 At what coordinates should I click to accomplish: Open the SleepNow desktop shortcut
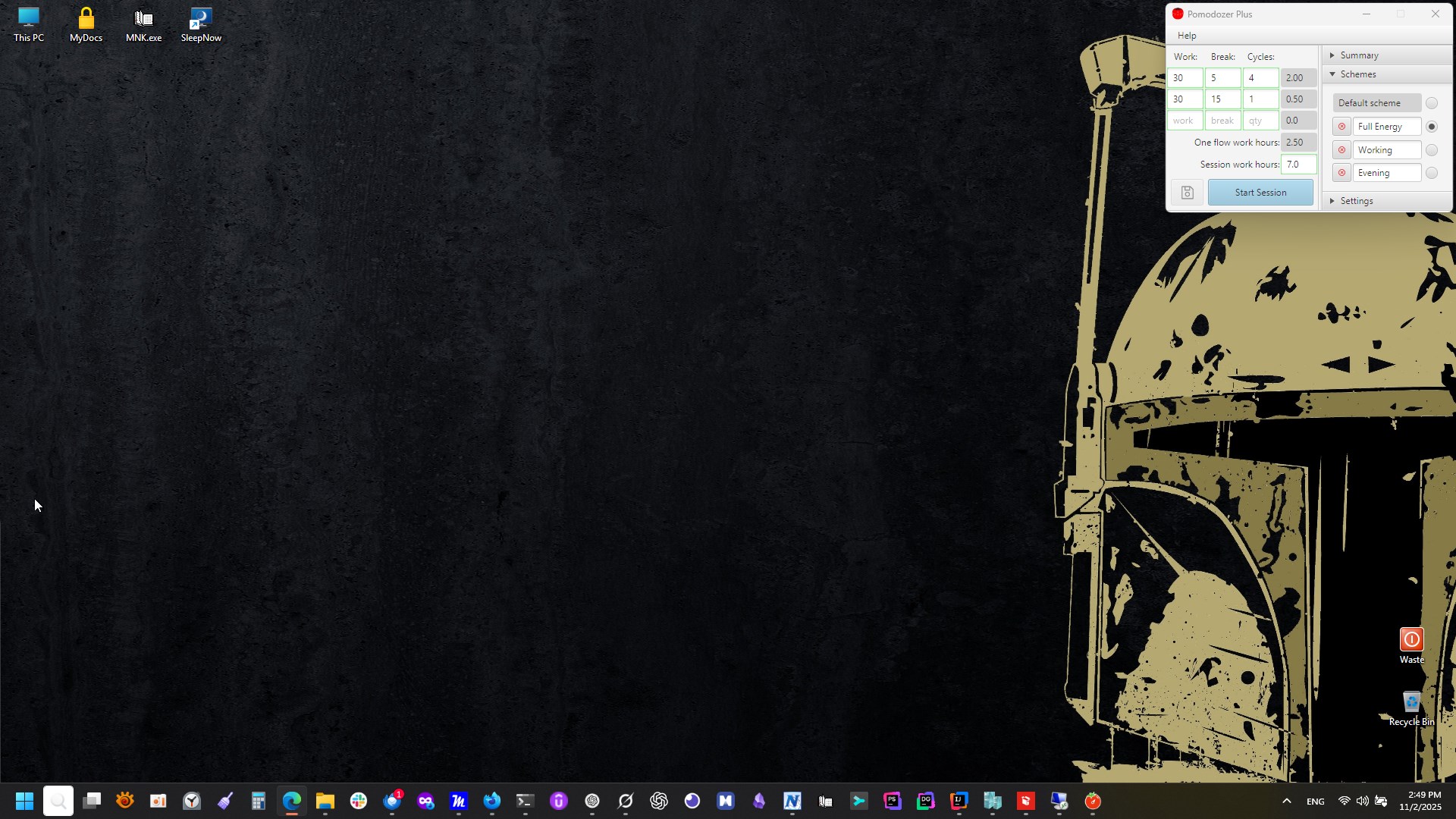tap(201, 18)
